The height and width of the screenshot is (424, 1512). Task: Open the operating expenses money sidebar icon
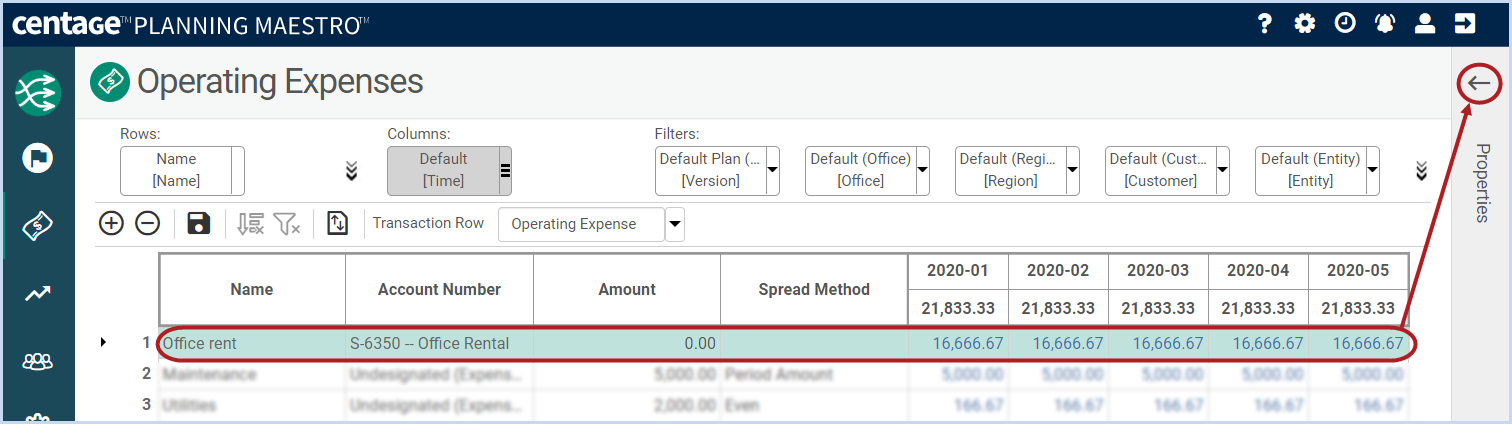(37, 226)
